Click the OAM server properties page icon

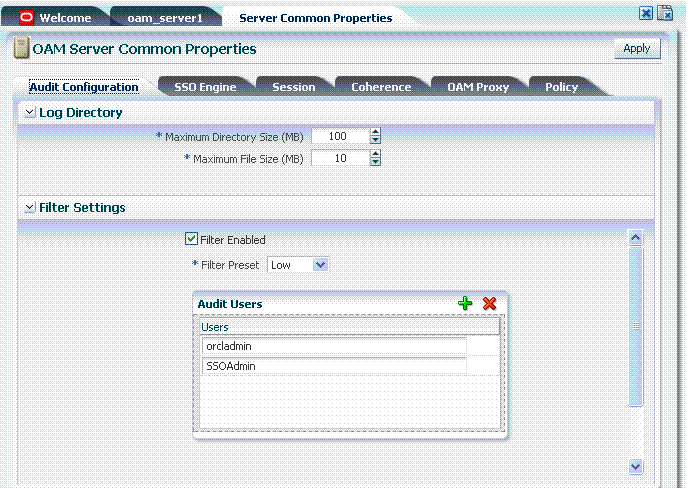click(21, 48)
